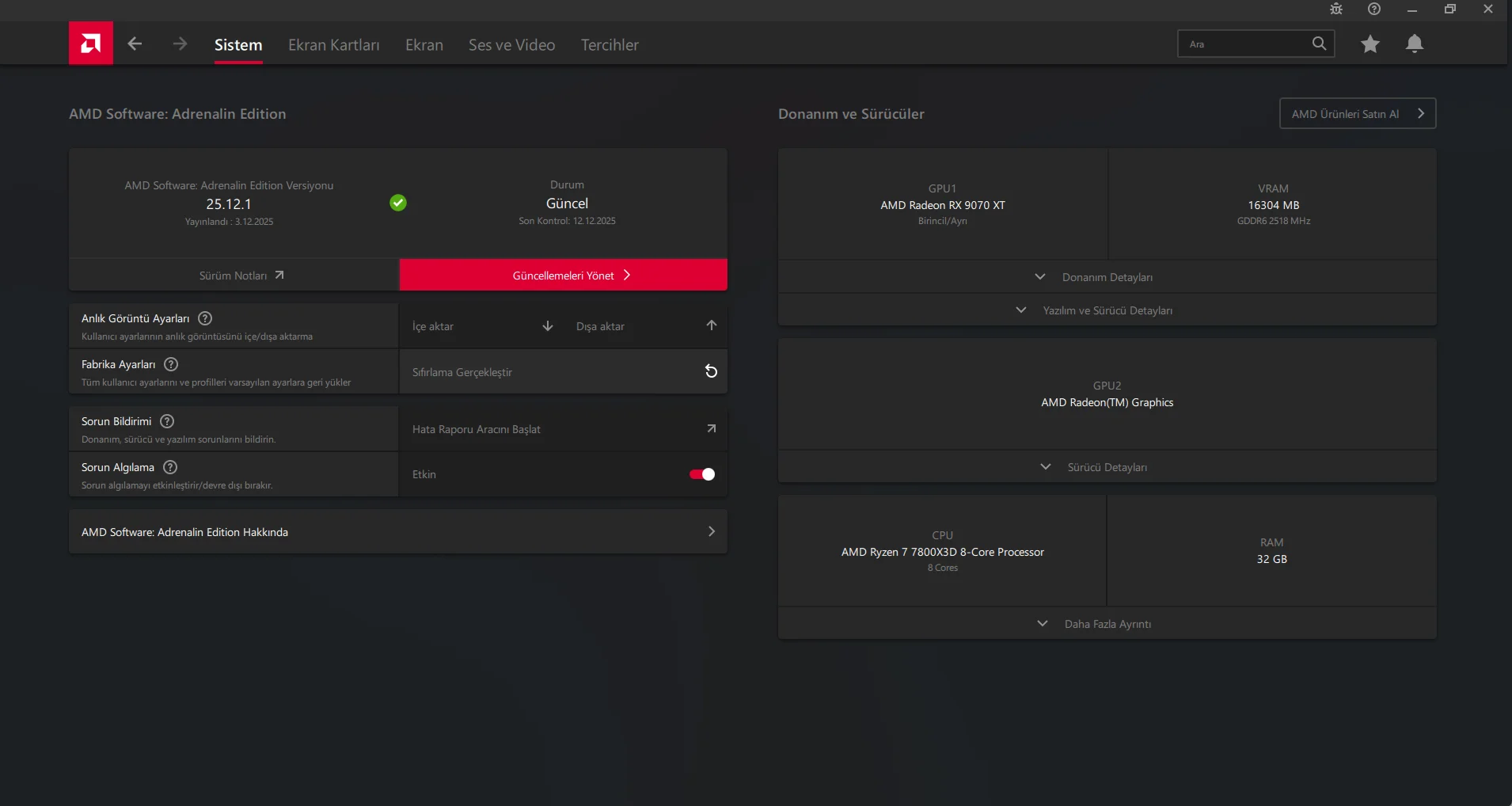Click Dışa aktar button
Viewport: 1512px width, 806px height.
646,326
